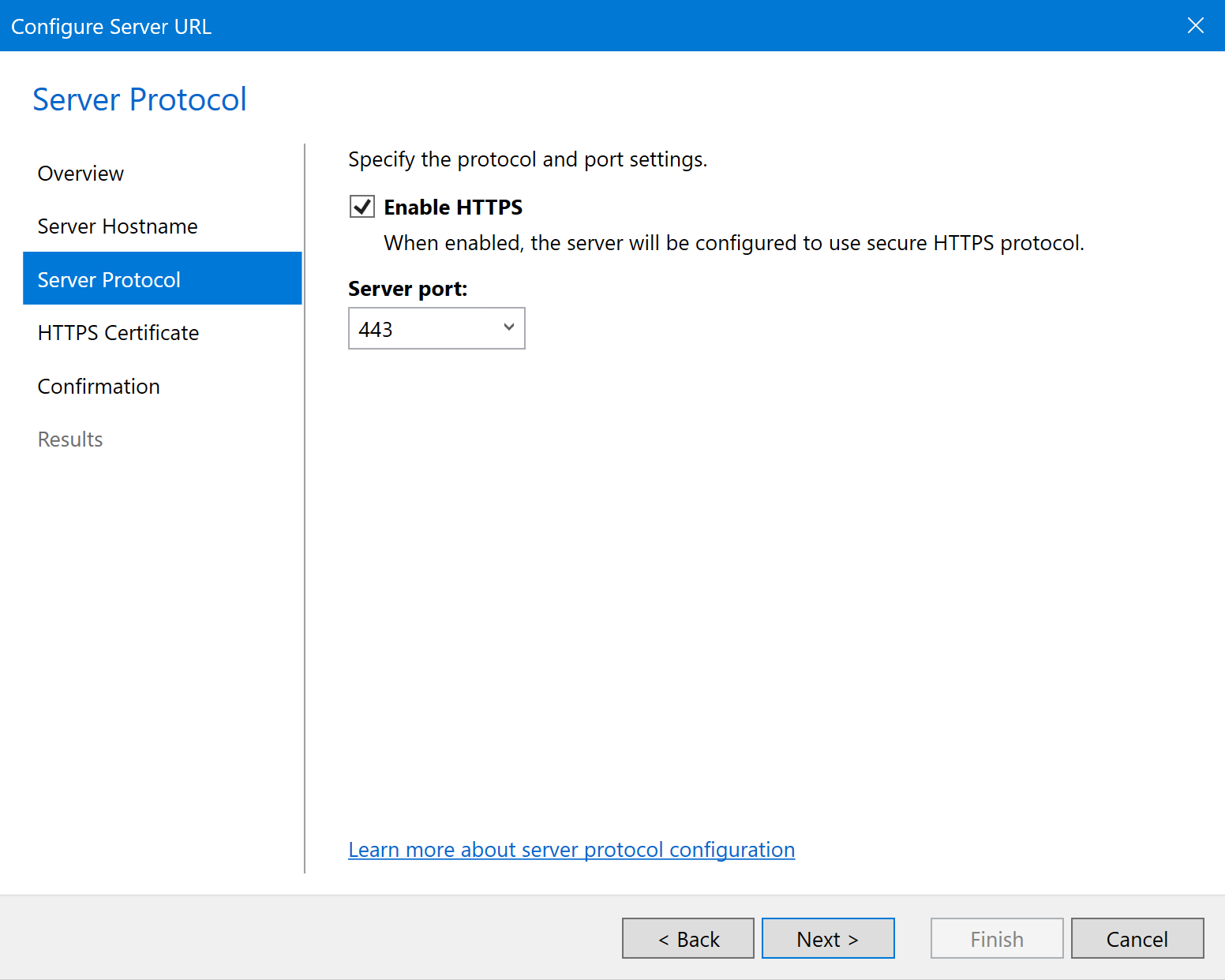Open the server protocol configuration help link

tap(571, 850)
